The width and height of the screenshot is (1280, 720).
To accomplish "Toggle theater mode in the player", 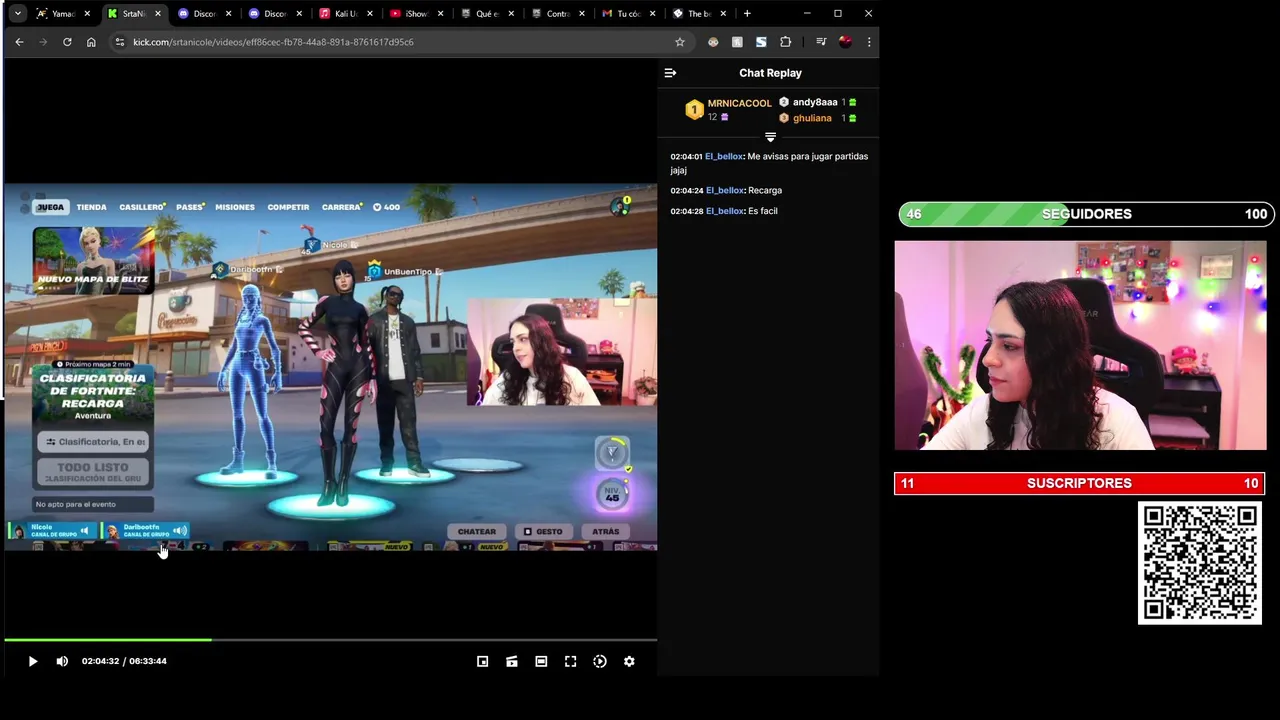I will [x=541, y=661].
